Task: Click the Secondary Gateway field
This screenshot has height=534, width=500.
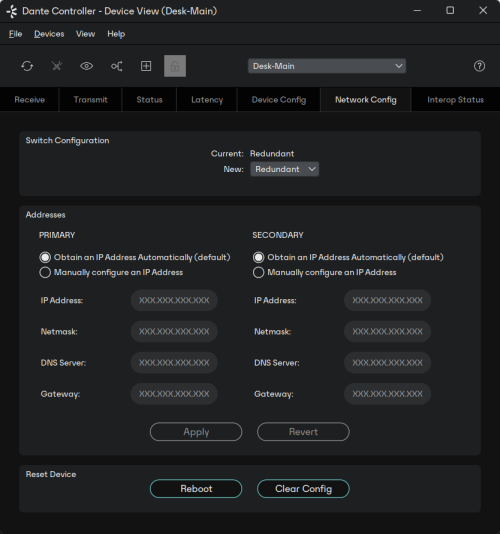Action: 388,394
